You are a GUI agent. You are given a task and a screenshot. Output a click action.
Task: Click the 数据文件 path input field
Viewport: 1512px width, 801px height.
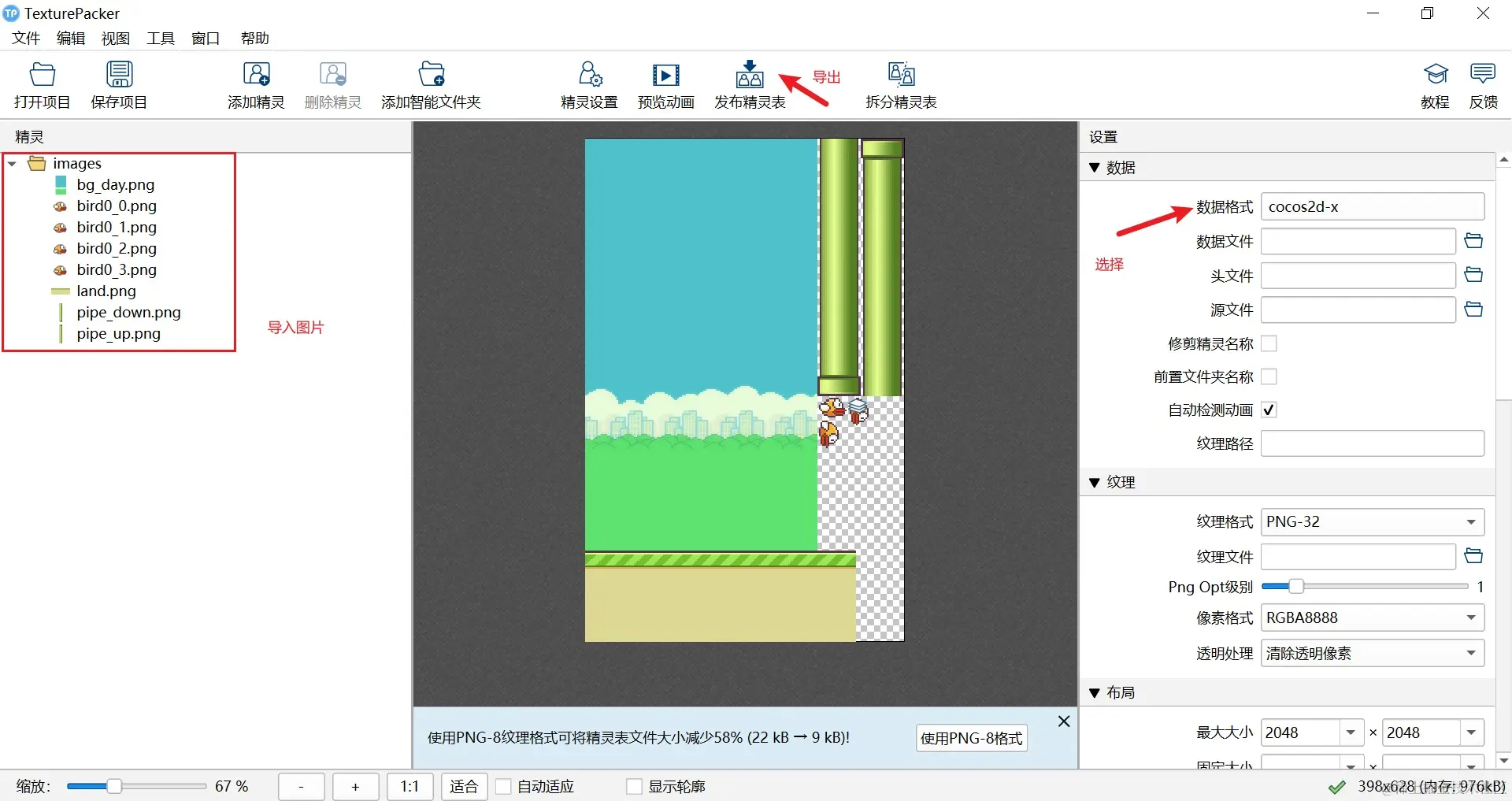[x=1358, y=241]
